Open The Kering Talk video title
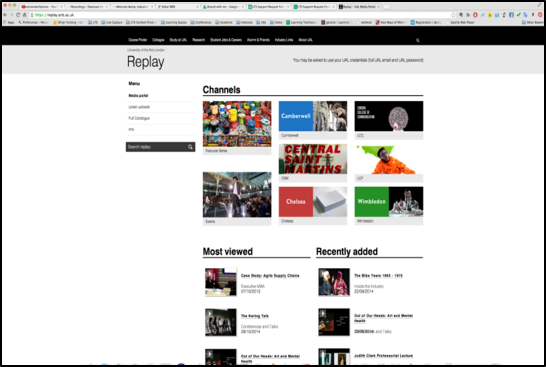546x367 pixels. pyautogui.click(x=255, y=316)
